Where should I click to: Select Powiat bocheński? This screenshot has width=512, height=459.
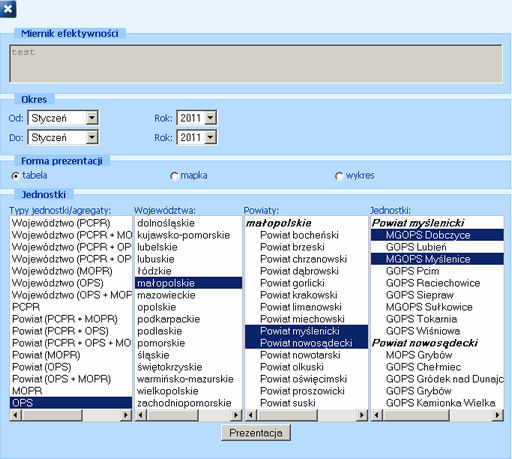tap(306, 235)
